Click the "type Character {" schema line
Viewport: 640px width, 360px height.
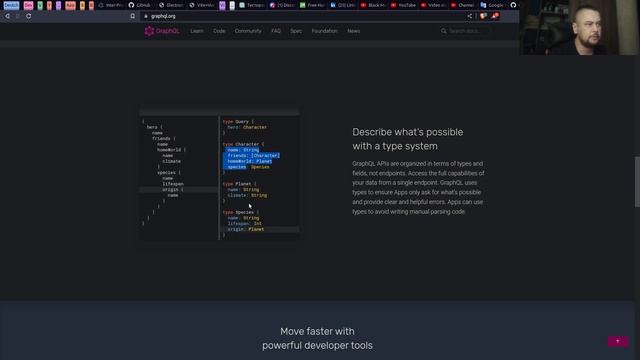(x=243, y=144)
